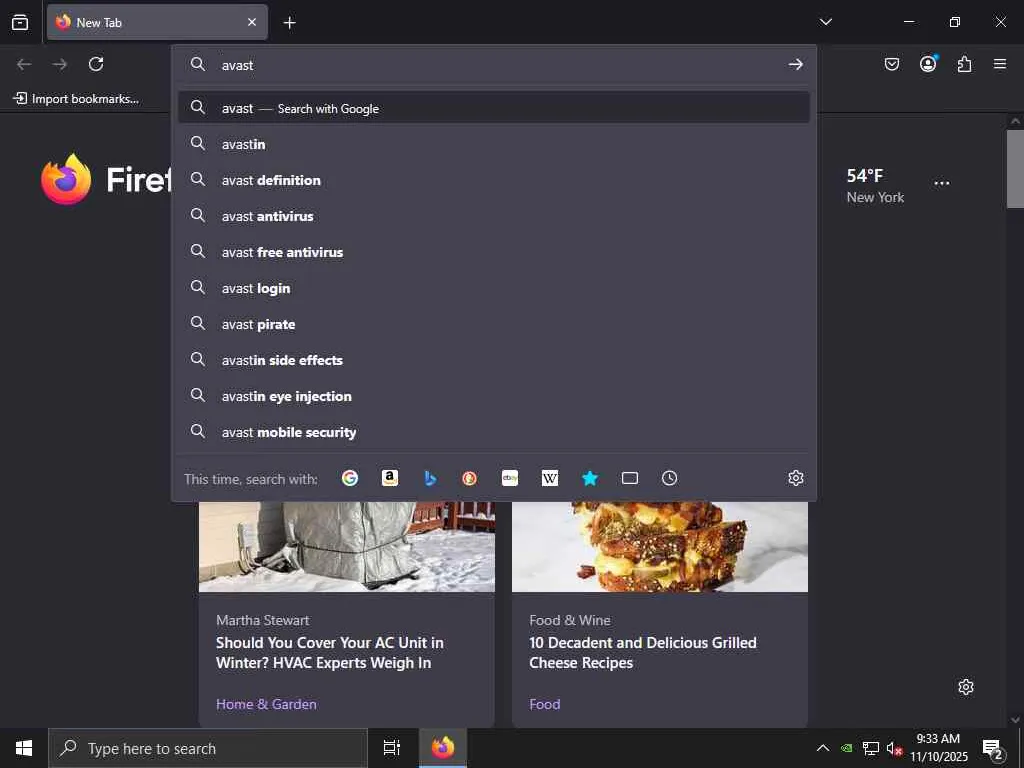The image size is (1024, 768).
Task: Click the Firefox taskbar icon
Action: [442, 748]
